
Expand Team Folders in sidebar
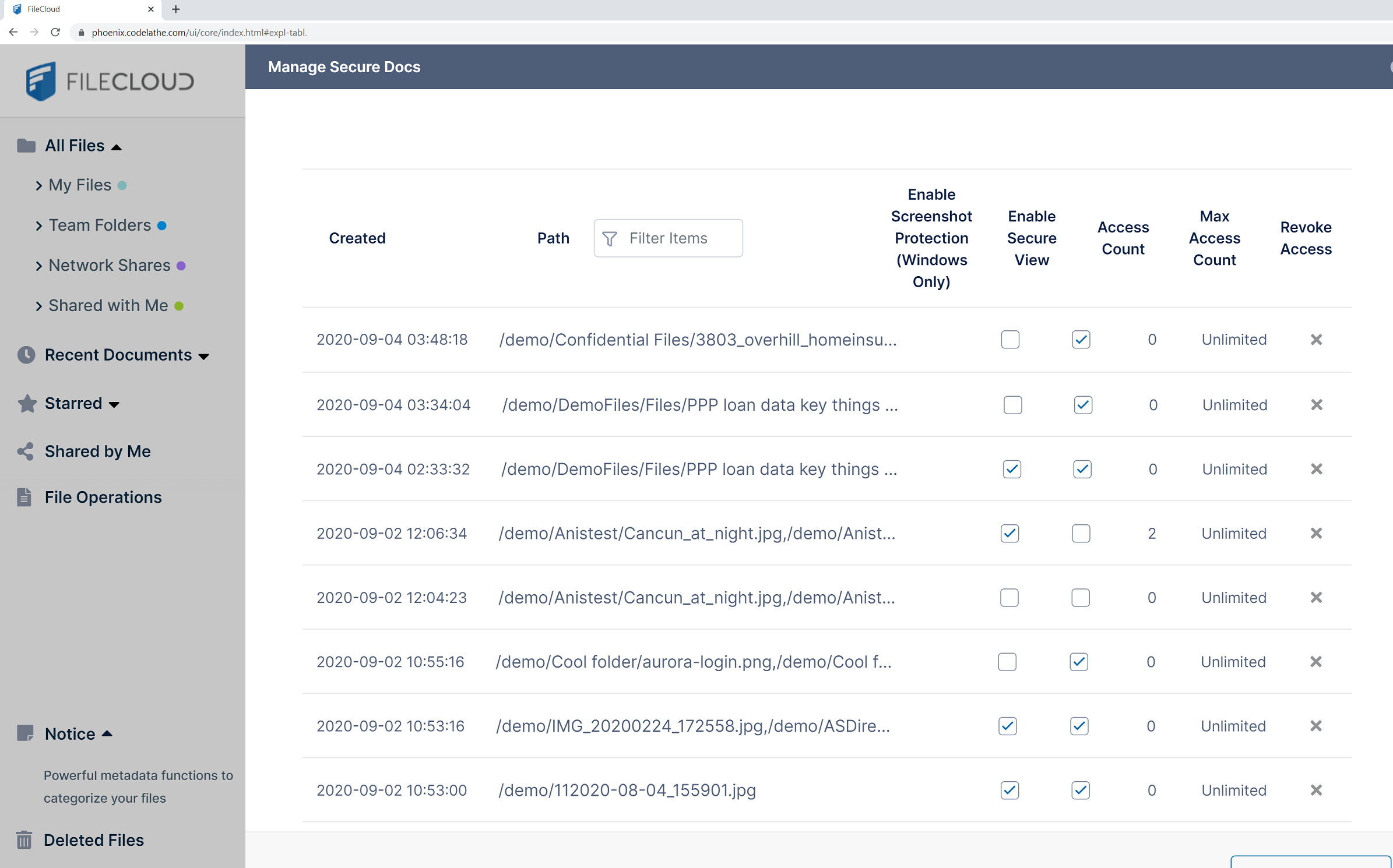tap(39, 226)
